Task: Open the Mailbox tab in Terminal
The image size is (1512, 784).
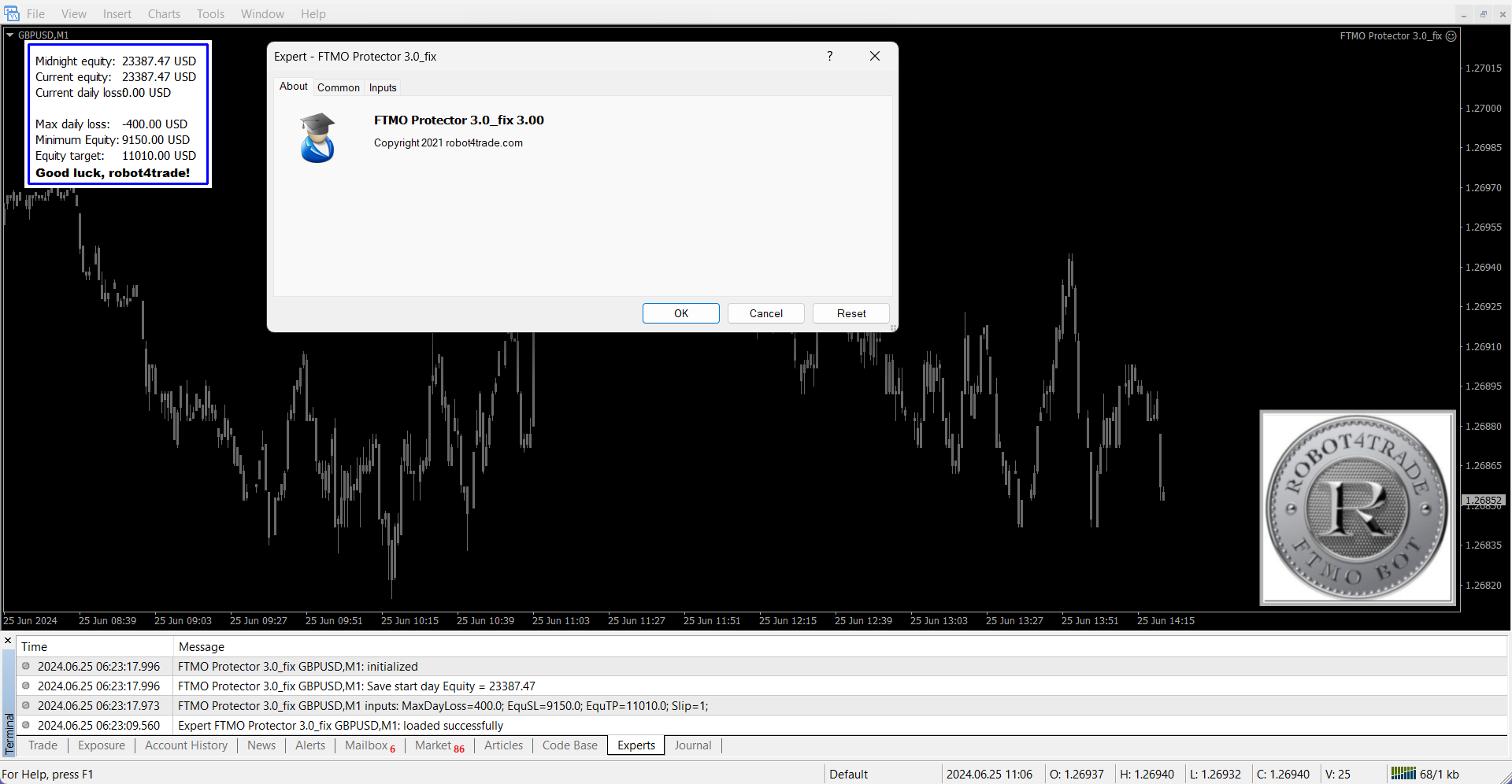Action: tap(366, 745)
